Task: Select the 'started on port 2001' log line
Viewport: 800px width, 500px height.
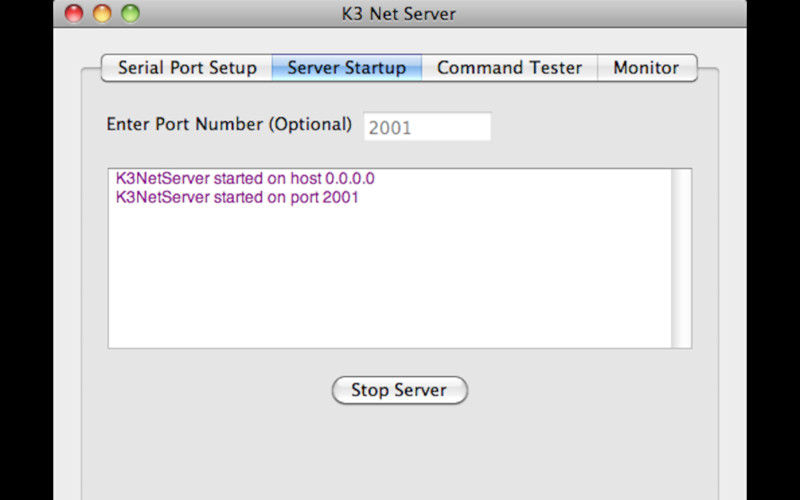Action: [x=237, y=197]
